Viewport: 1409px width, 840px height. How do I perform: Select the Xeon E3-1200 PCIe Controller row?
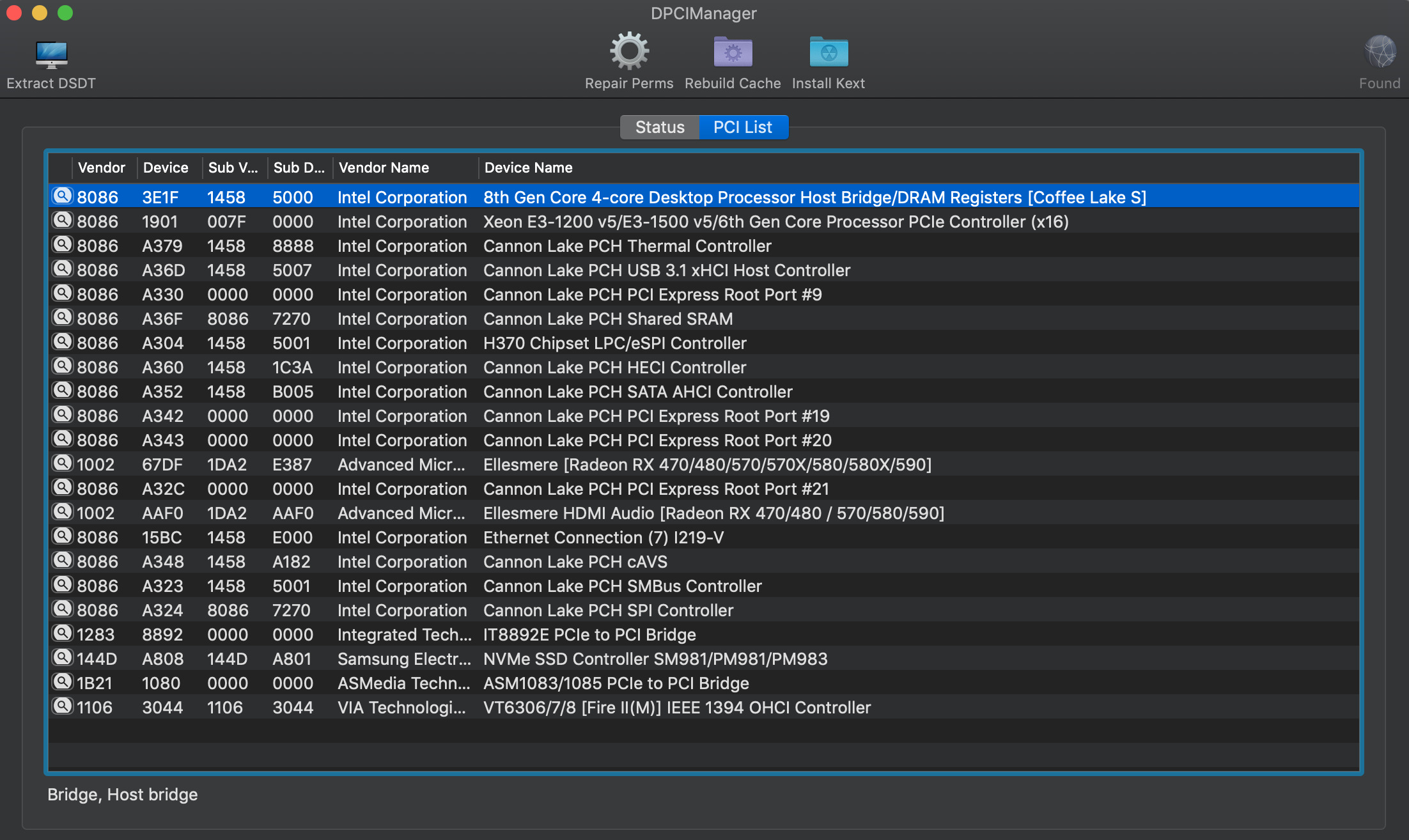tap(704, 222)
